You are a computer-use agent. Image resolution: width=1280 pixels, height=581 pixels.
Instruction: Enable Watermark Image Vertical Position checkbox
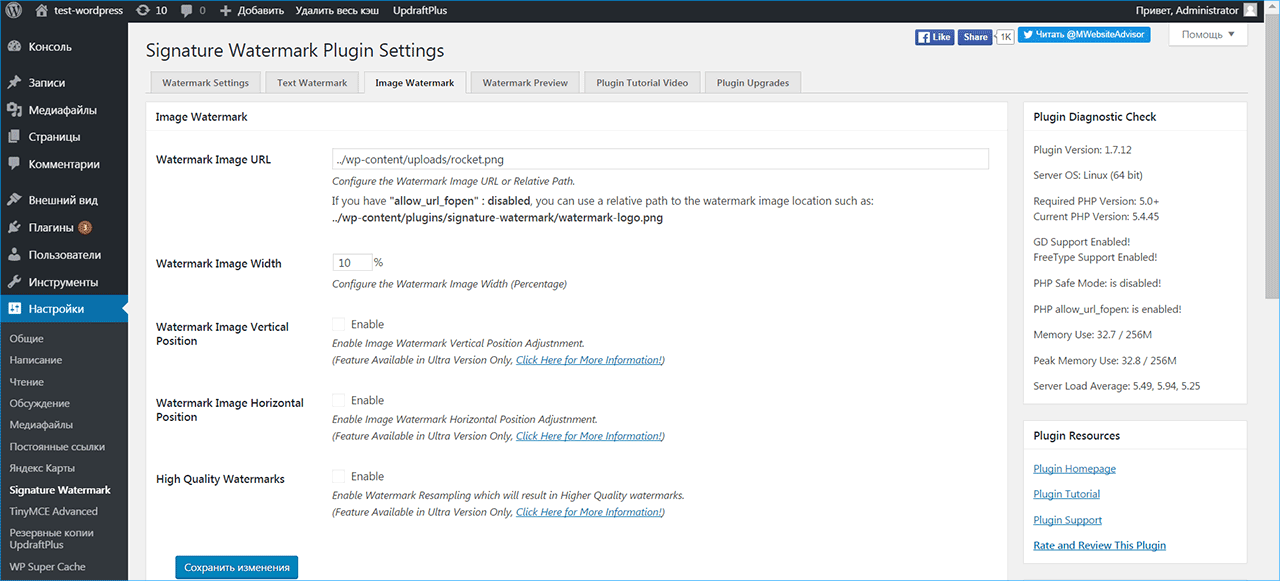coord(339,324)
